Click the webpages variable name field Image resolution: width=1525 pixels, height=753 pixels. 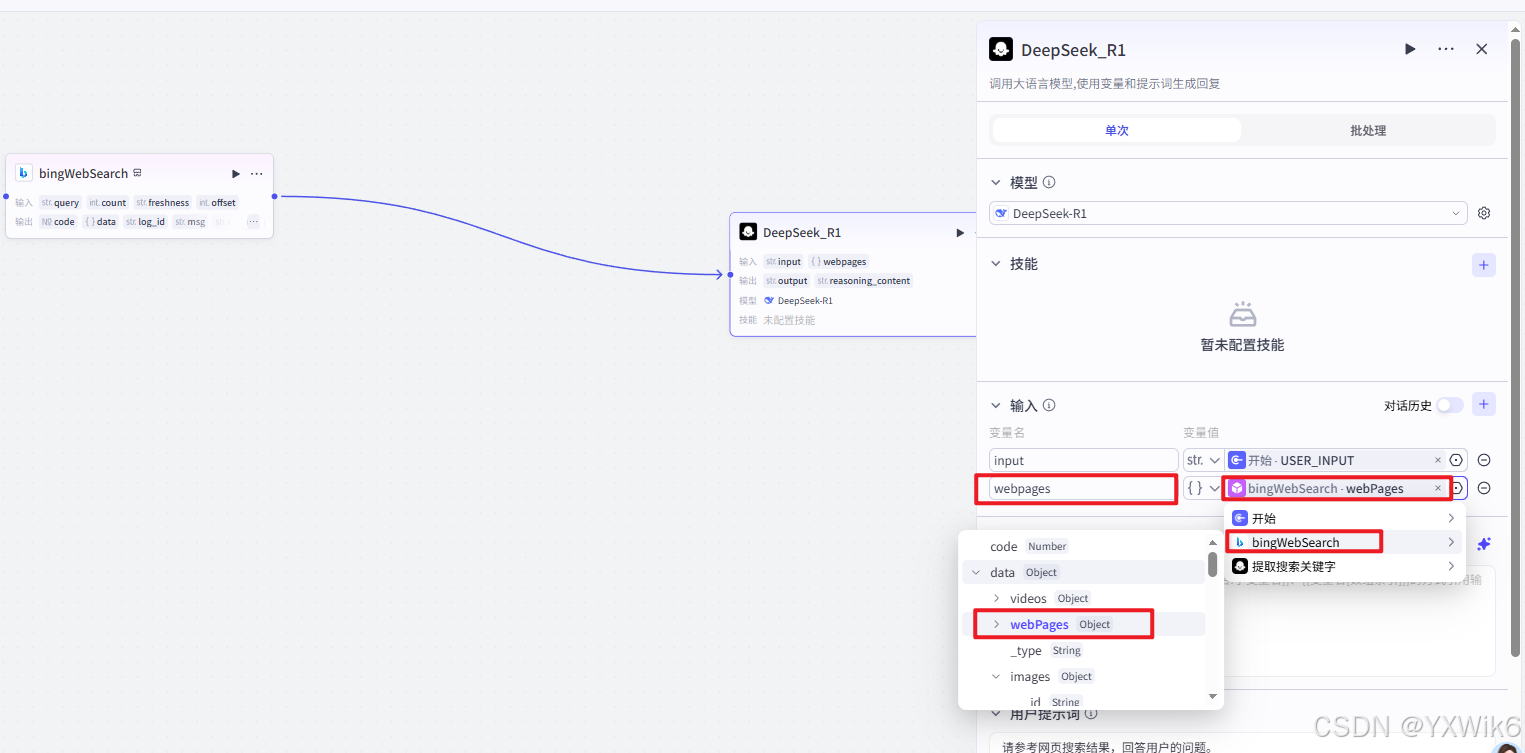point(1084,488)
